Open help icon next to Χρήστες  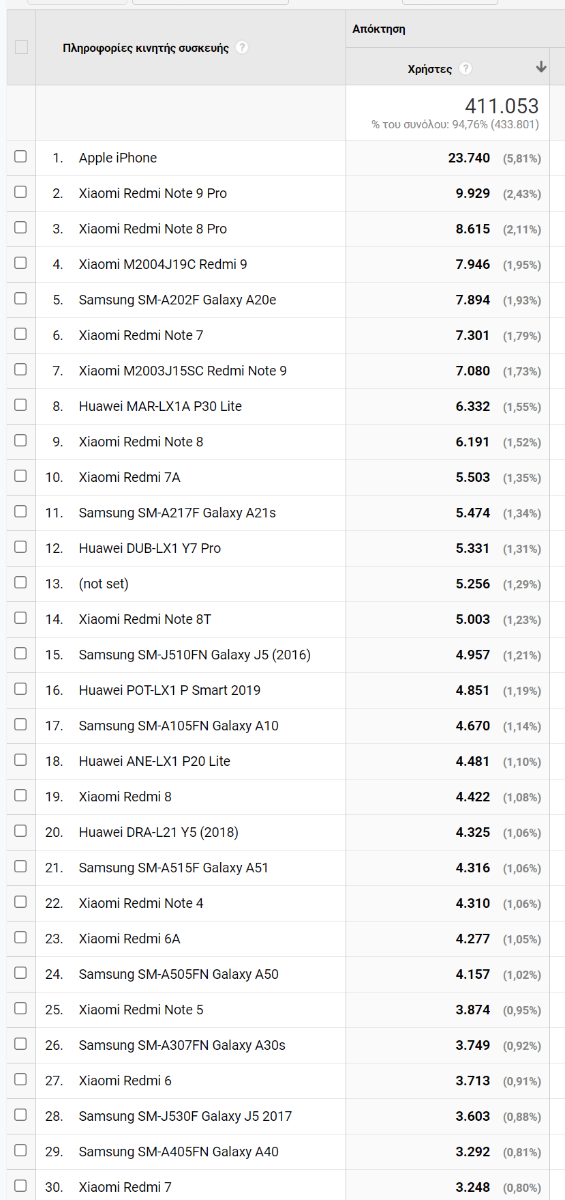[466, 69]
